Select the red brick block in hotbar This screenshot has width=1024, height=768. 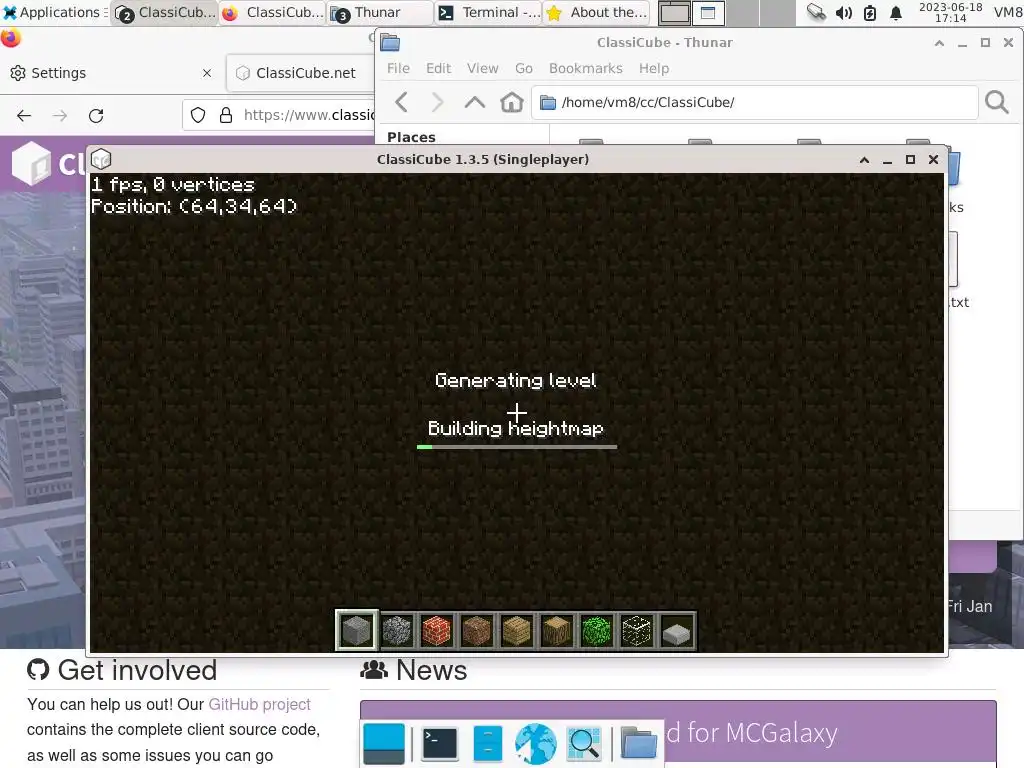point(436,631)
